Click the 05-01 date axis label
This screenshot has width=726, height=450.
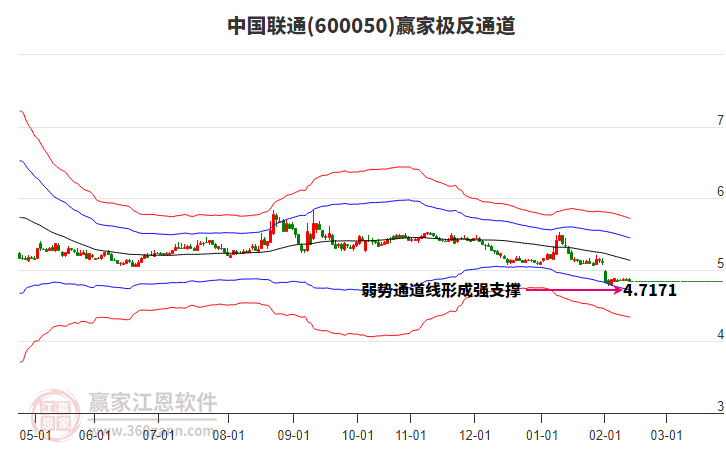pyautogui.click(x=35, y=435)
